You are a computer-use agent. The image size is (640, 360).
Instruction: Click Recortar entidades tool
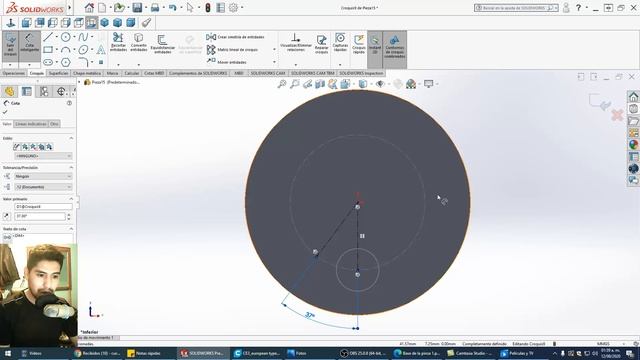pyautogui.click(x=118, y=42)
